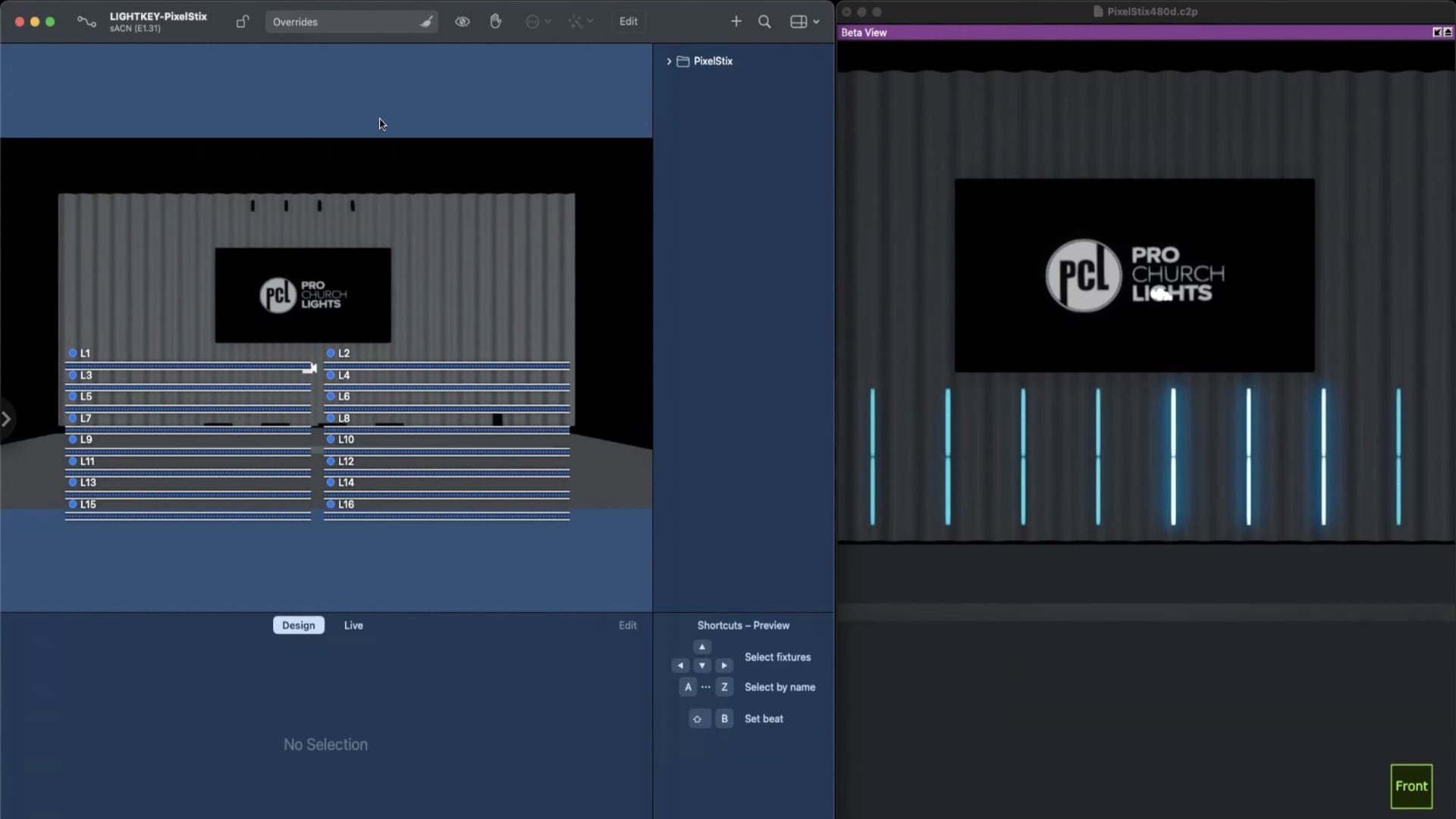This screenshot has width=1456, height=819.
Task: Click the Front view button in Beta View
Action: (x=1411, y=786)
